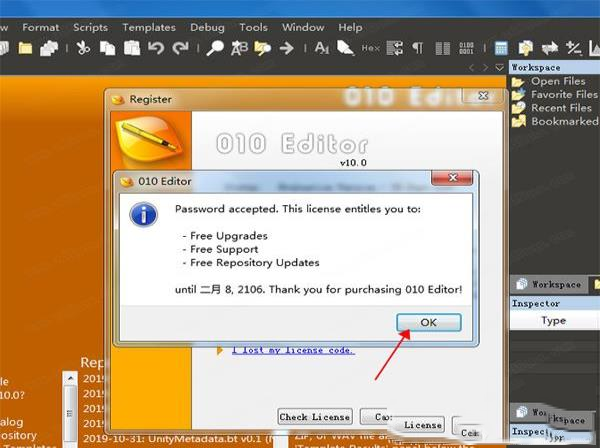Open the Tools menu
600x448 pixels.
tap(253, 28)
